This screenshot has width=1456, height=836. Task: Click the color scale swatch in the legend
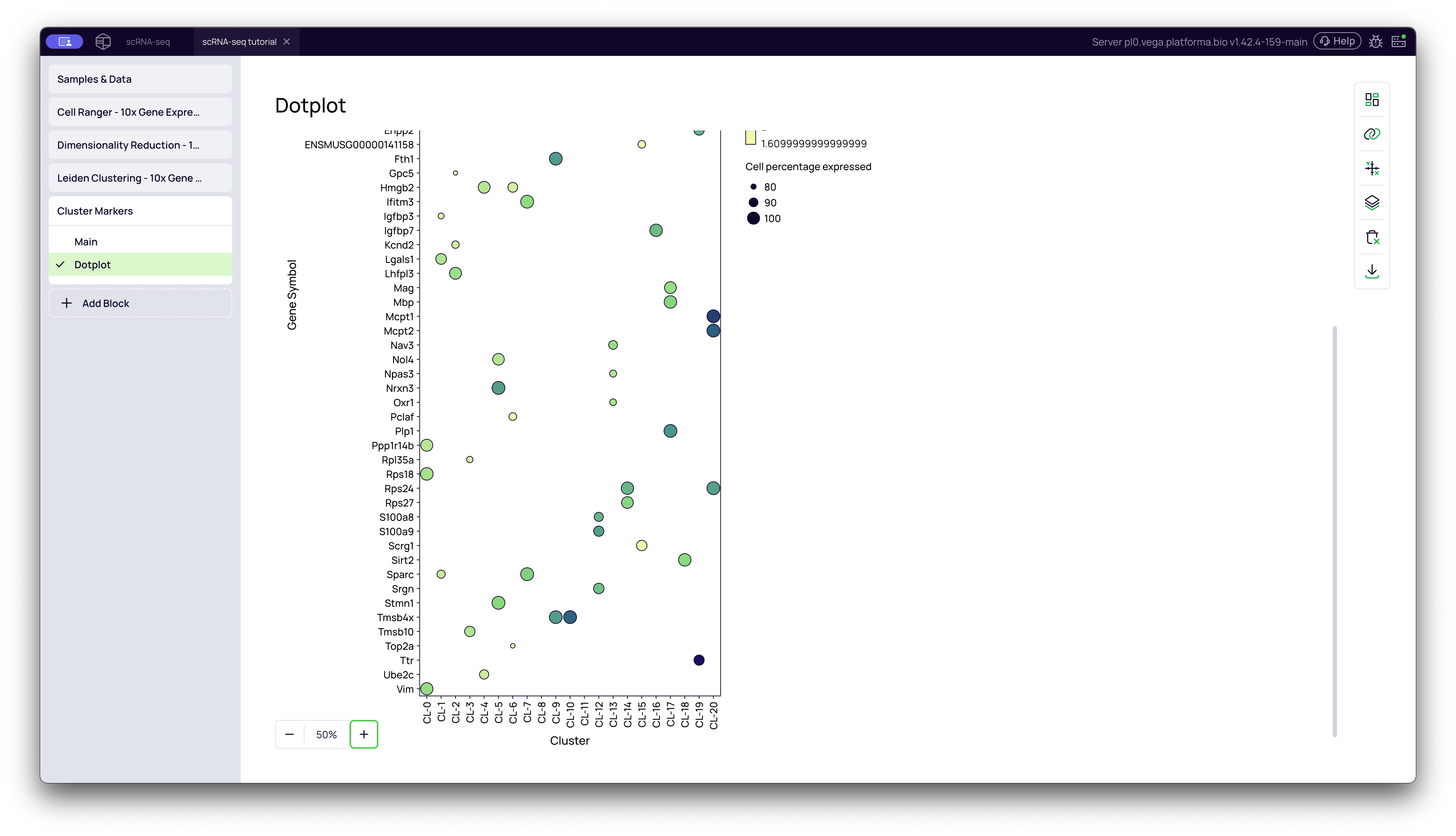(751, 137)
